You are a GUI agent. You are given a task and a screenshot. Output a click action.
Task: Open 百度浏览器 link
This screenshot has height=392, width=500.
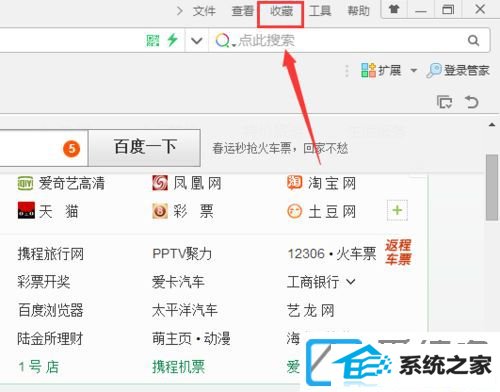51,310
